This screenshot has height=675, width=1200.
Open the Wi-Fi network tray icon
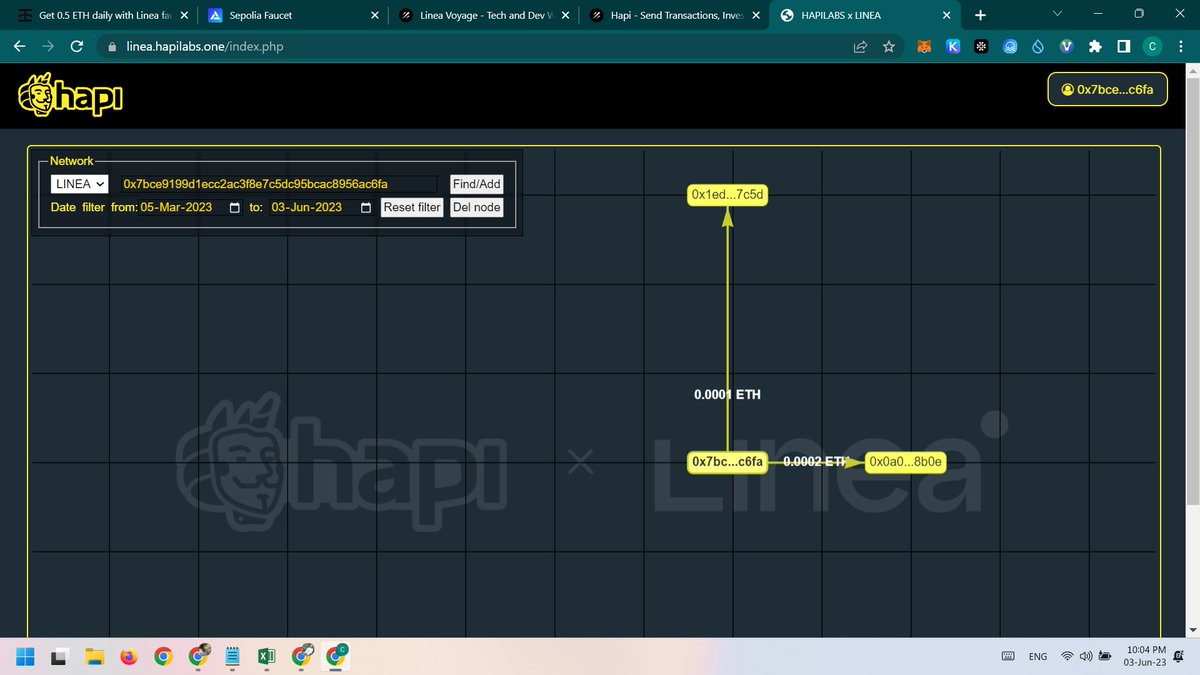1069,657
